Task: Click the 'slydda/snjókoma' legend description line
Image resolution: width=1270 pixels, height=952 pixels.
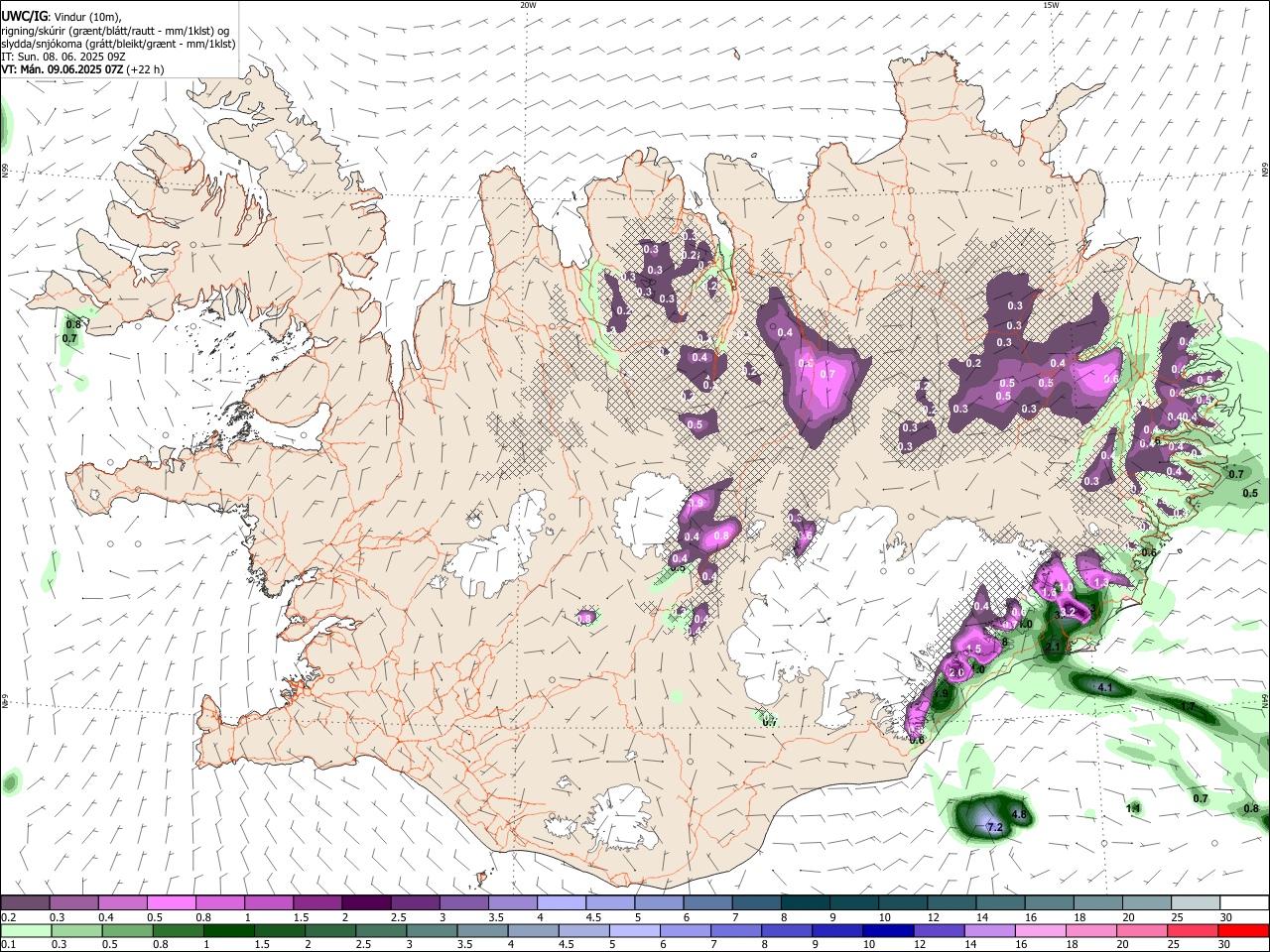Action: (x=118, y=44)
